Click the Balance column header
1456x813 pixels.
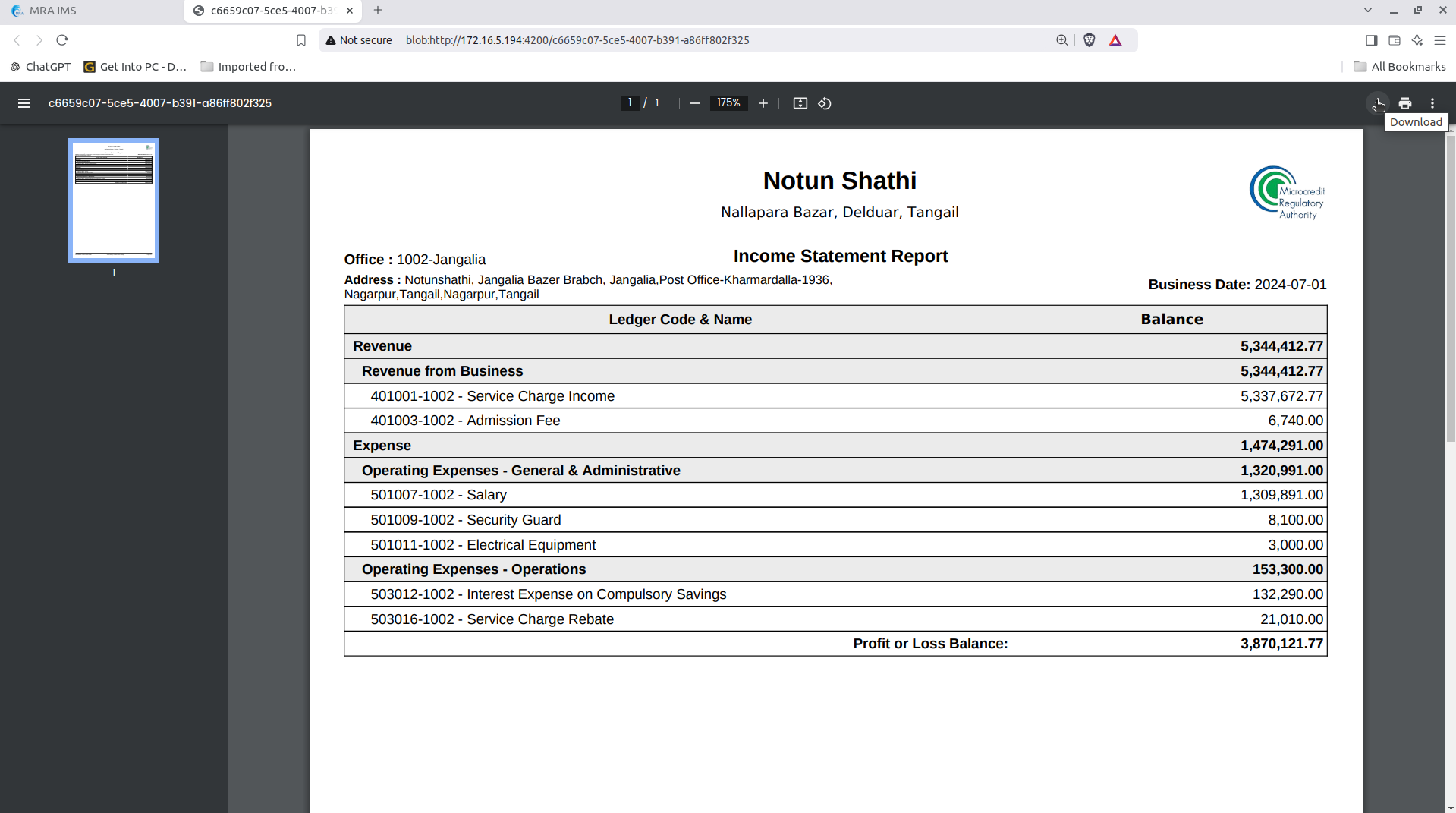(x=1172, y=320)
